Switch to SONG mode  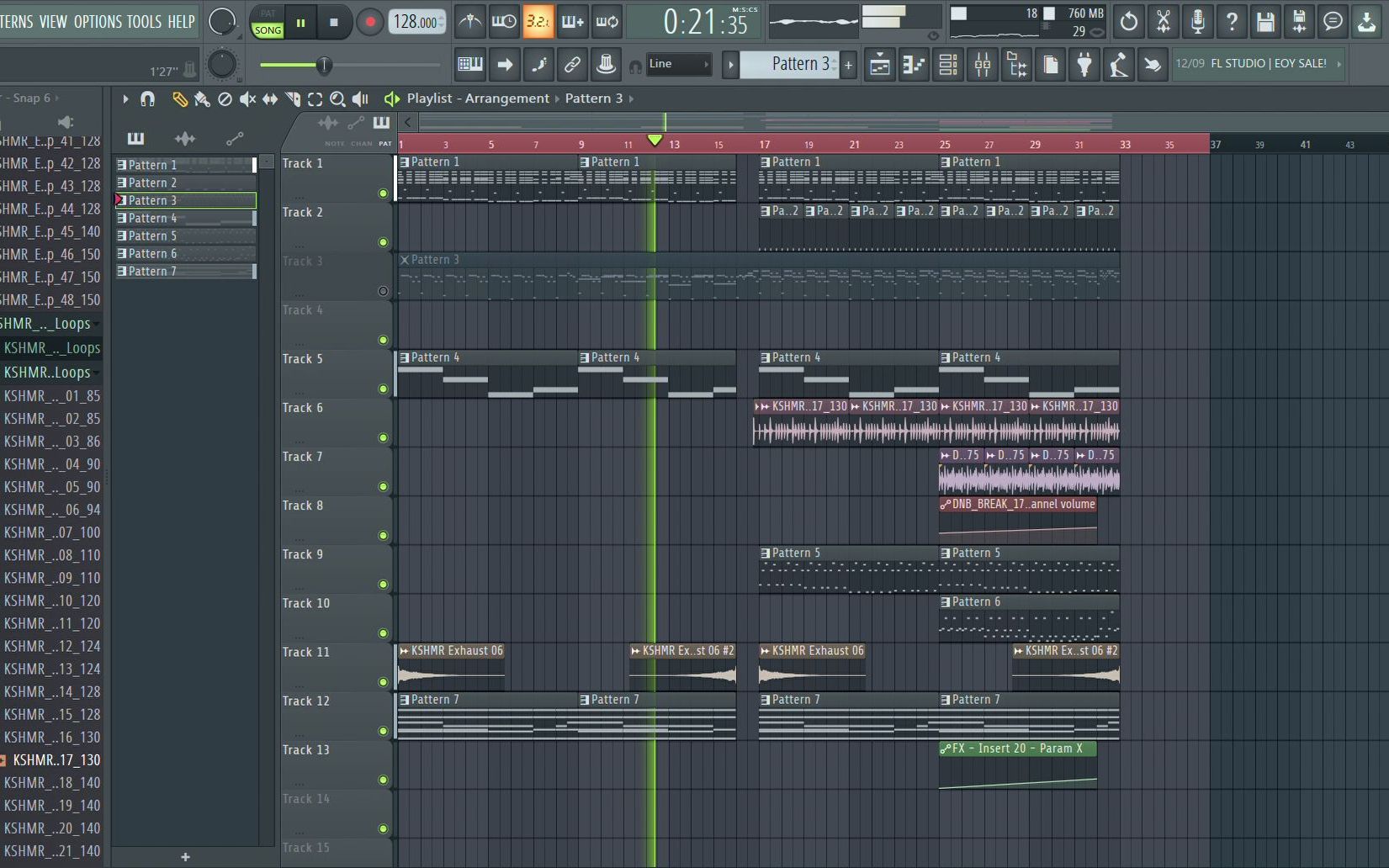point(268,30)
